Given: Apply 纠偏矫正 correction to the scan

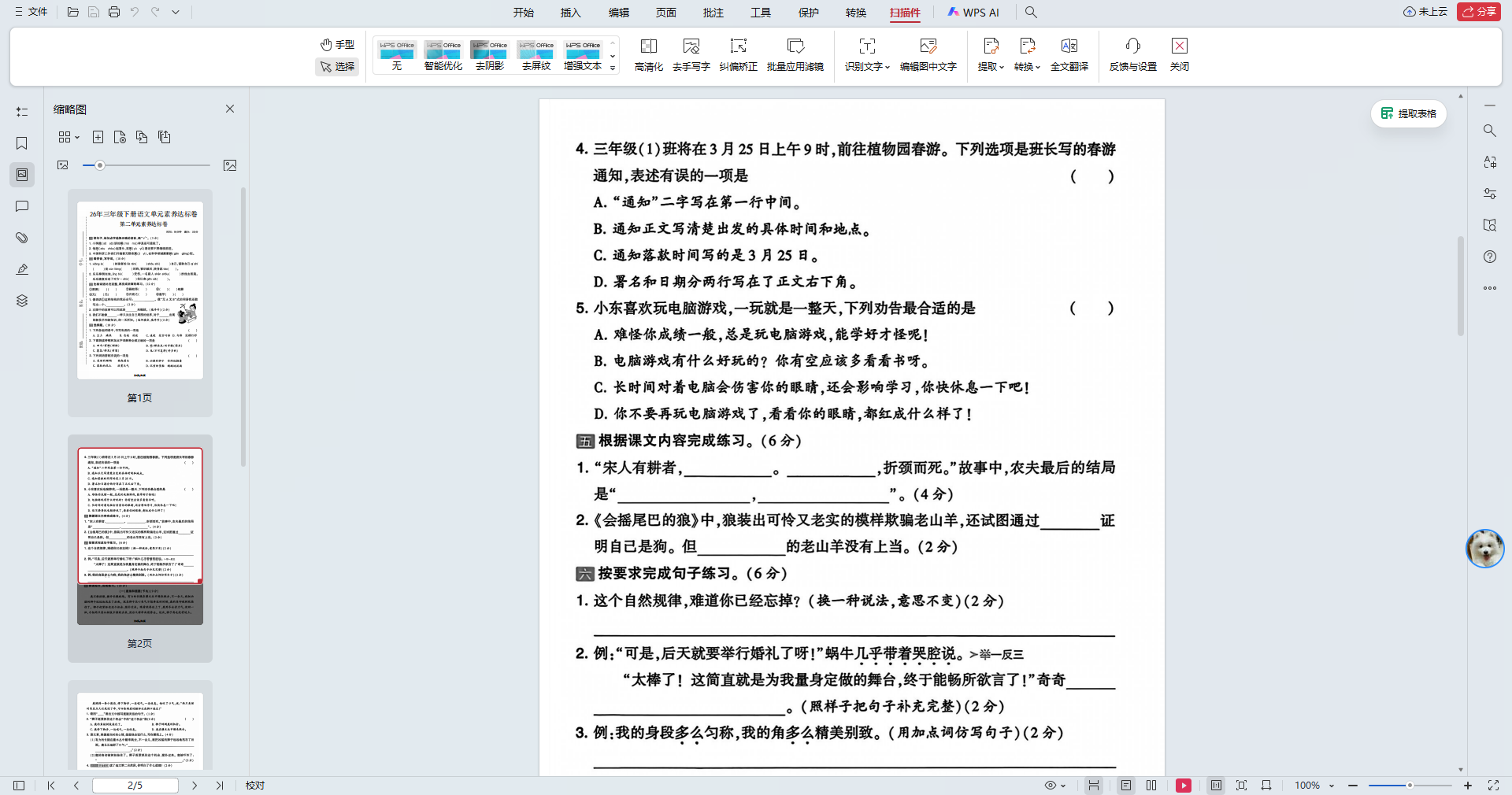Looking at the screenshot, I should click(738, 54).
